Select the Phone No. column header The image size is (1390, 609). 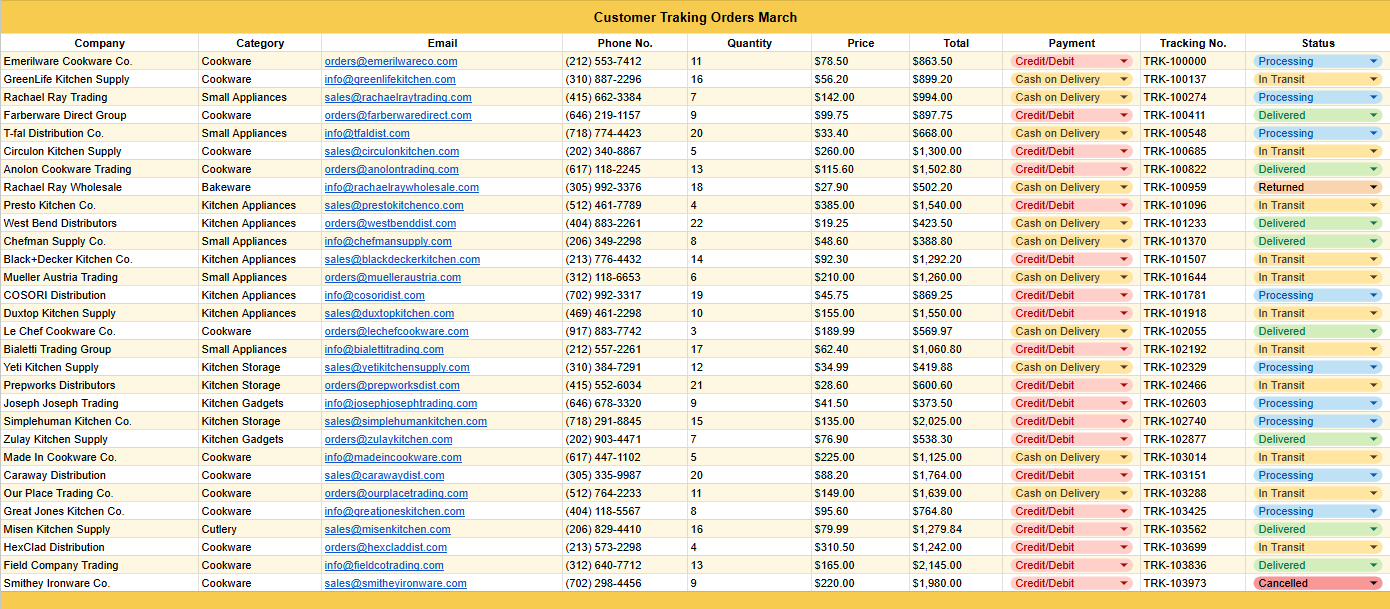(x=625, y=43)
